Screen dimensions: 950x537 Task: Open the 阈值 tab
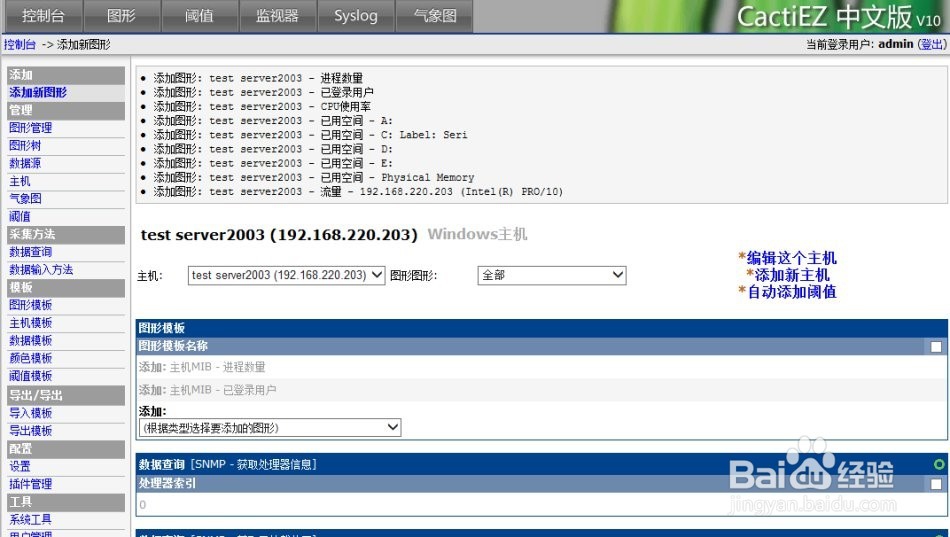(x=200, y=16)
